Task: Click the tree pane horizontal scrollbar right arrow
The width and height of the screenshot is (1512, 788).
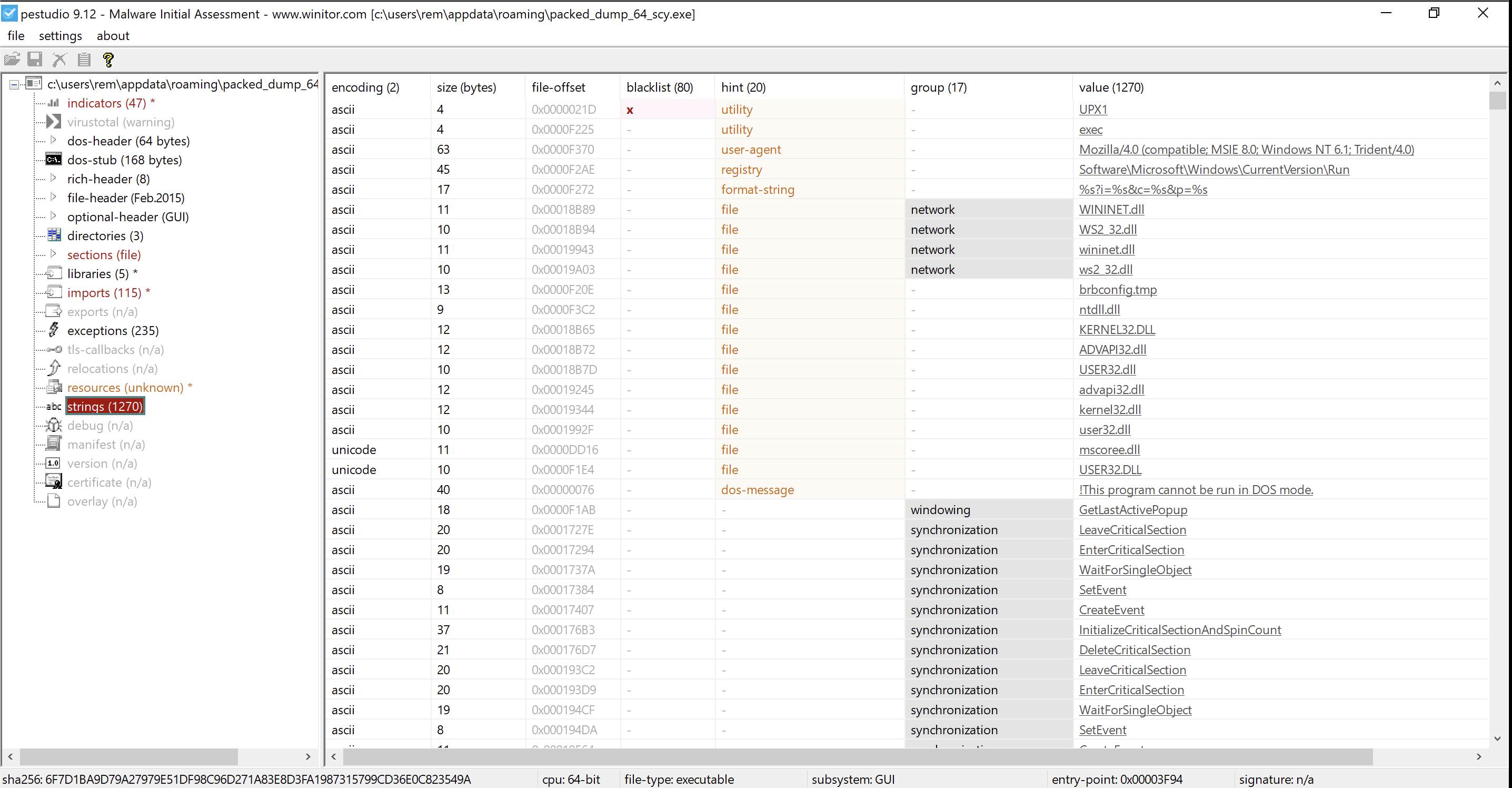Action: (x=308, y=756)
